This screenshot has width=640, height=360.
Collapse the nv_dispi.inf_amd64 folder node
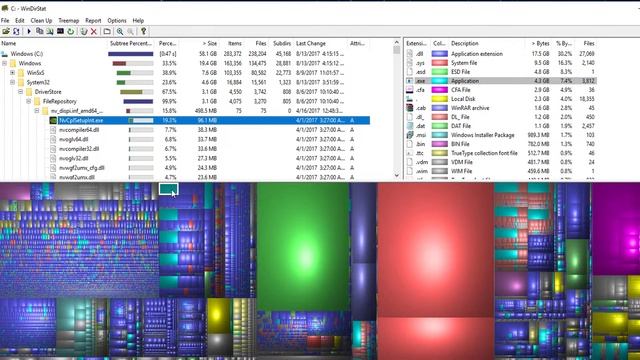pyautogui.click(x=37, y=111)
